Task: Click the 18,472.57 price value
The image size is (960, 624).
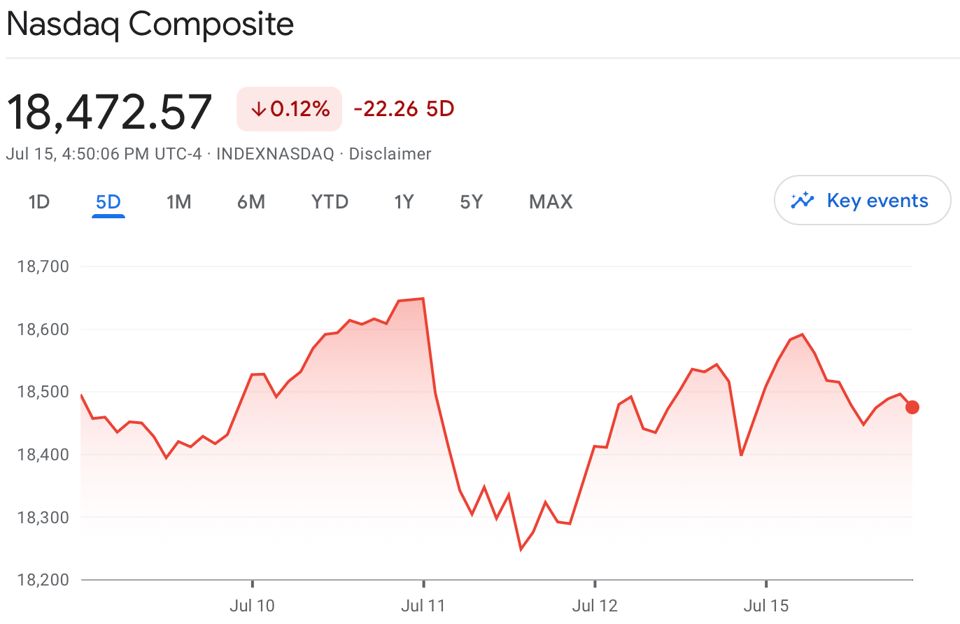Action: point(109,111)
